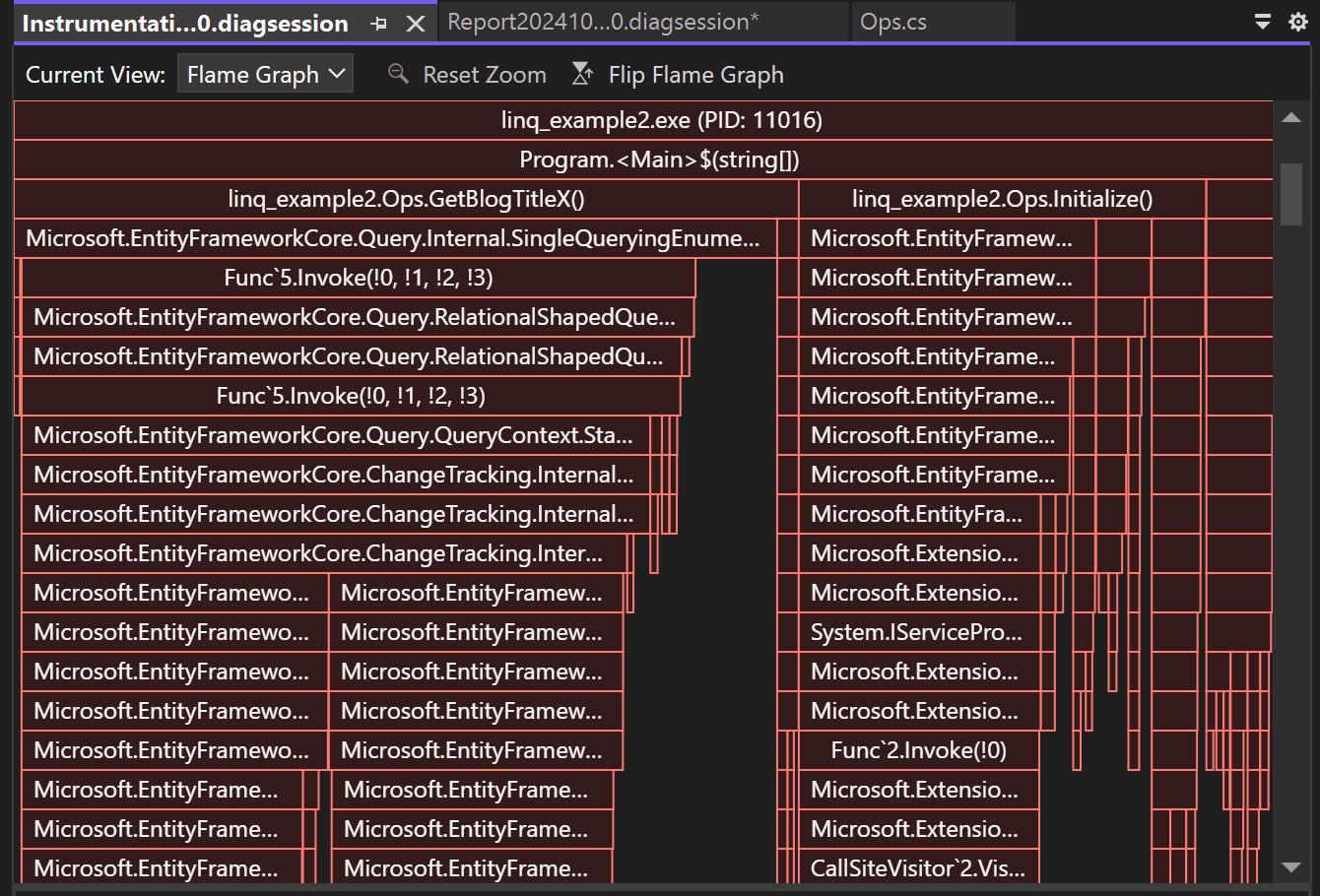Close the Instrumentation diagsession tab
The width and height of the screenshot is (1320, 896).
point(414,23)
